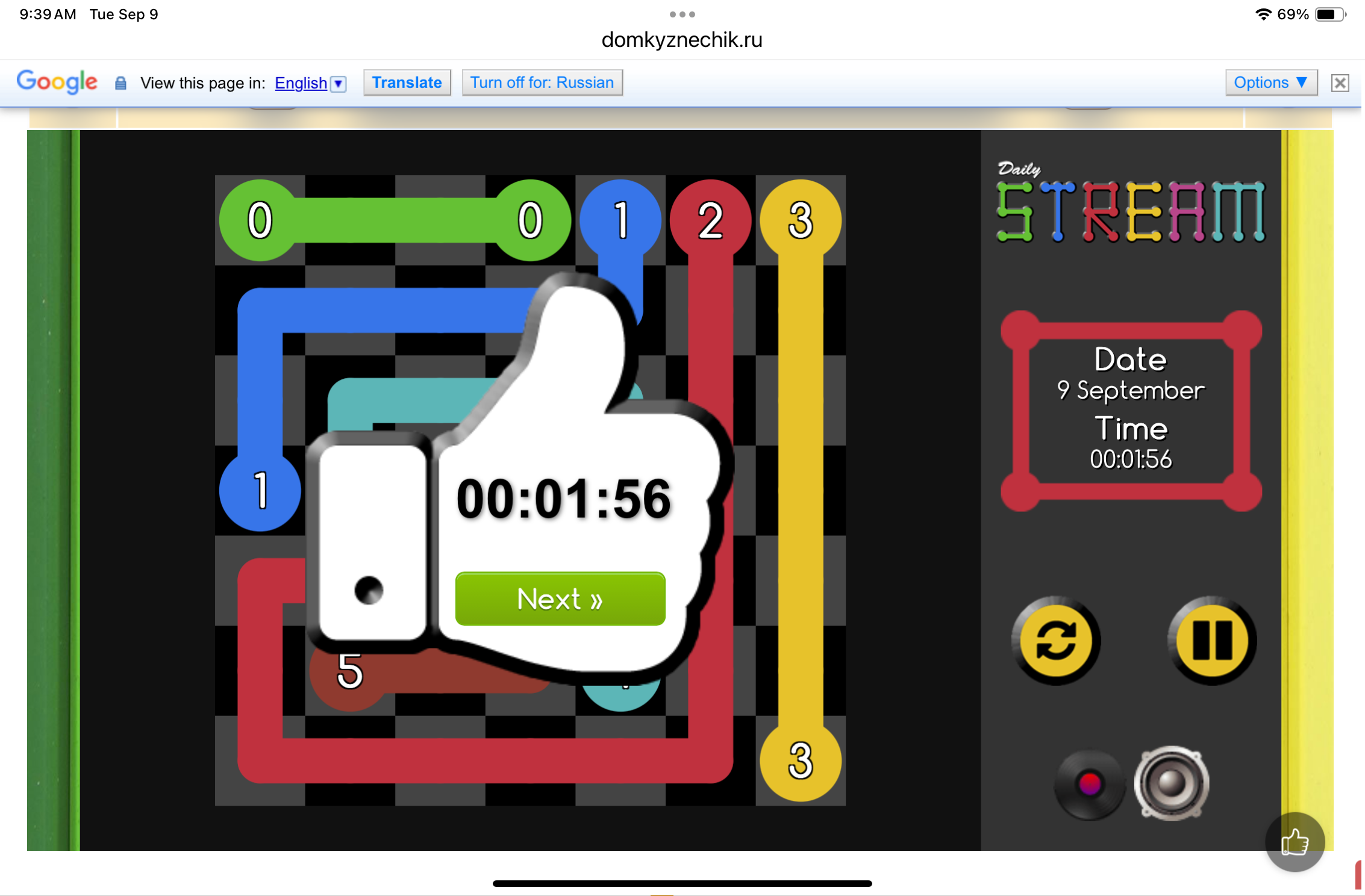The image size is (1365, 896).
Task: Click the domkyznechik.ru address bar
Action: (682, 40)
